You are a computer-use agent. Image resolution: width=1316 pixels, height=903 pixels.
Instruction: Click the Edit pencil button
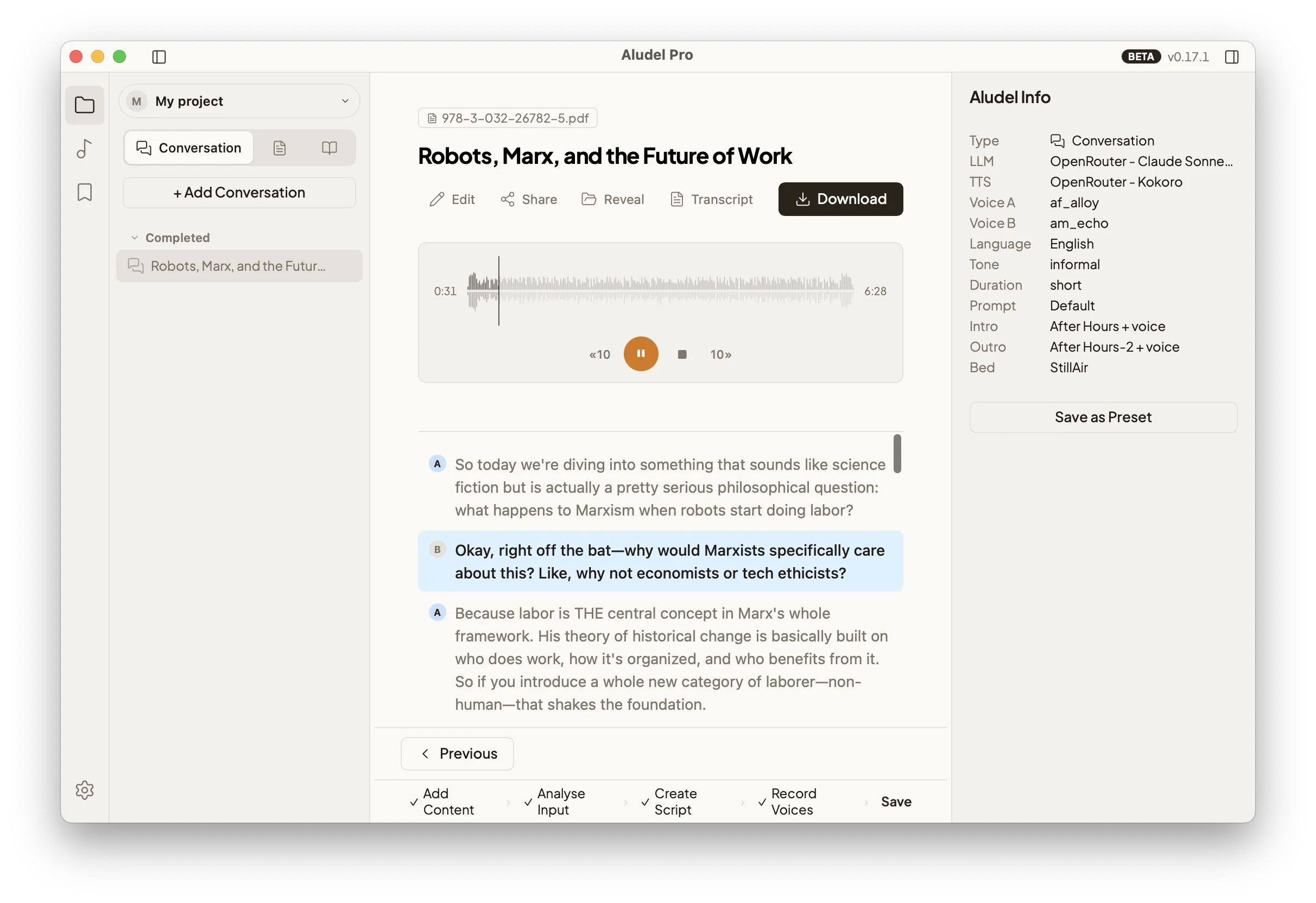[x=452, y=199]
